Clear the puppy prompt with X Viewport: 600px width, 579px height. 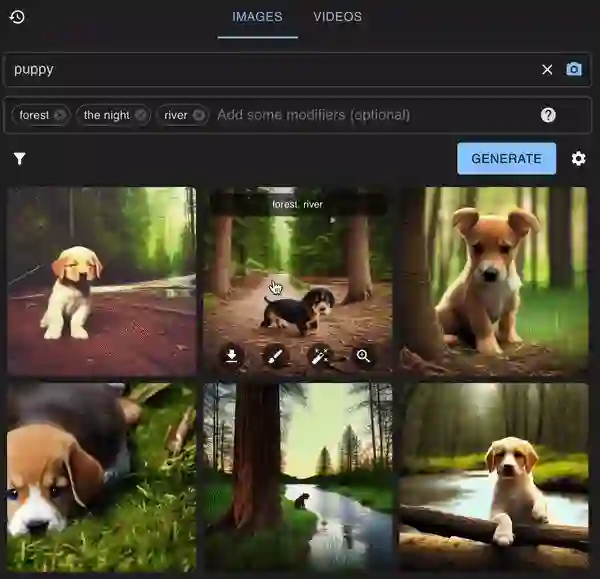[x=547, y=70]
